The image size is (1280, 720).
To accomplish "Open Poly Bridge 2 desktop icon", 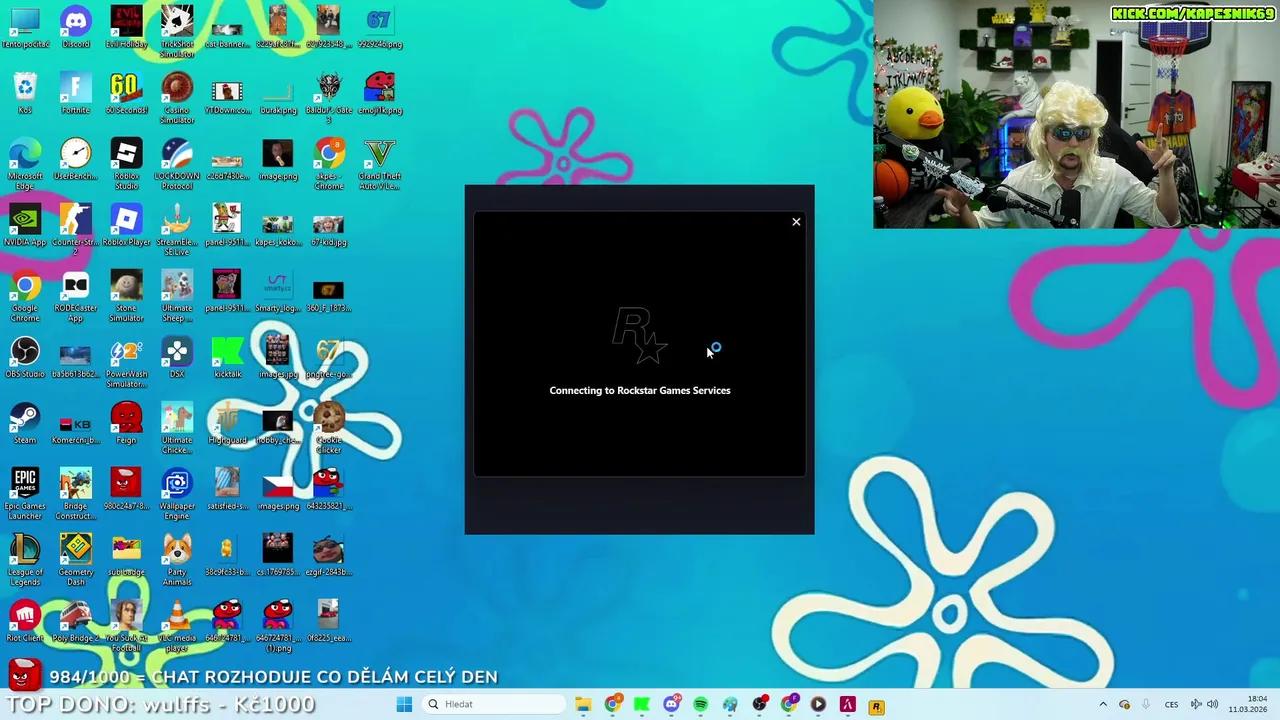I will 75,622.
